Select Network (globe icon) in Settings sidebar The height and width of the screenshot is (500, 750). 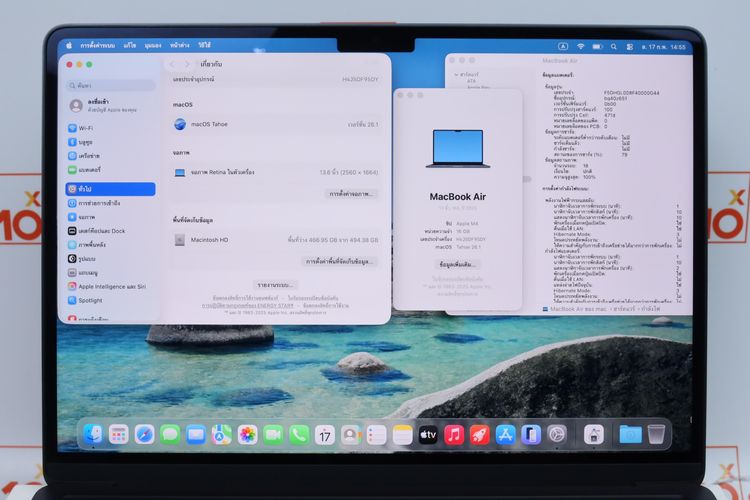110,156
